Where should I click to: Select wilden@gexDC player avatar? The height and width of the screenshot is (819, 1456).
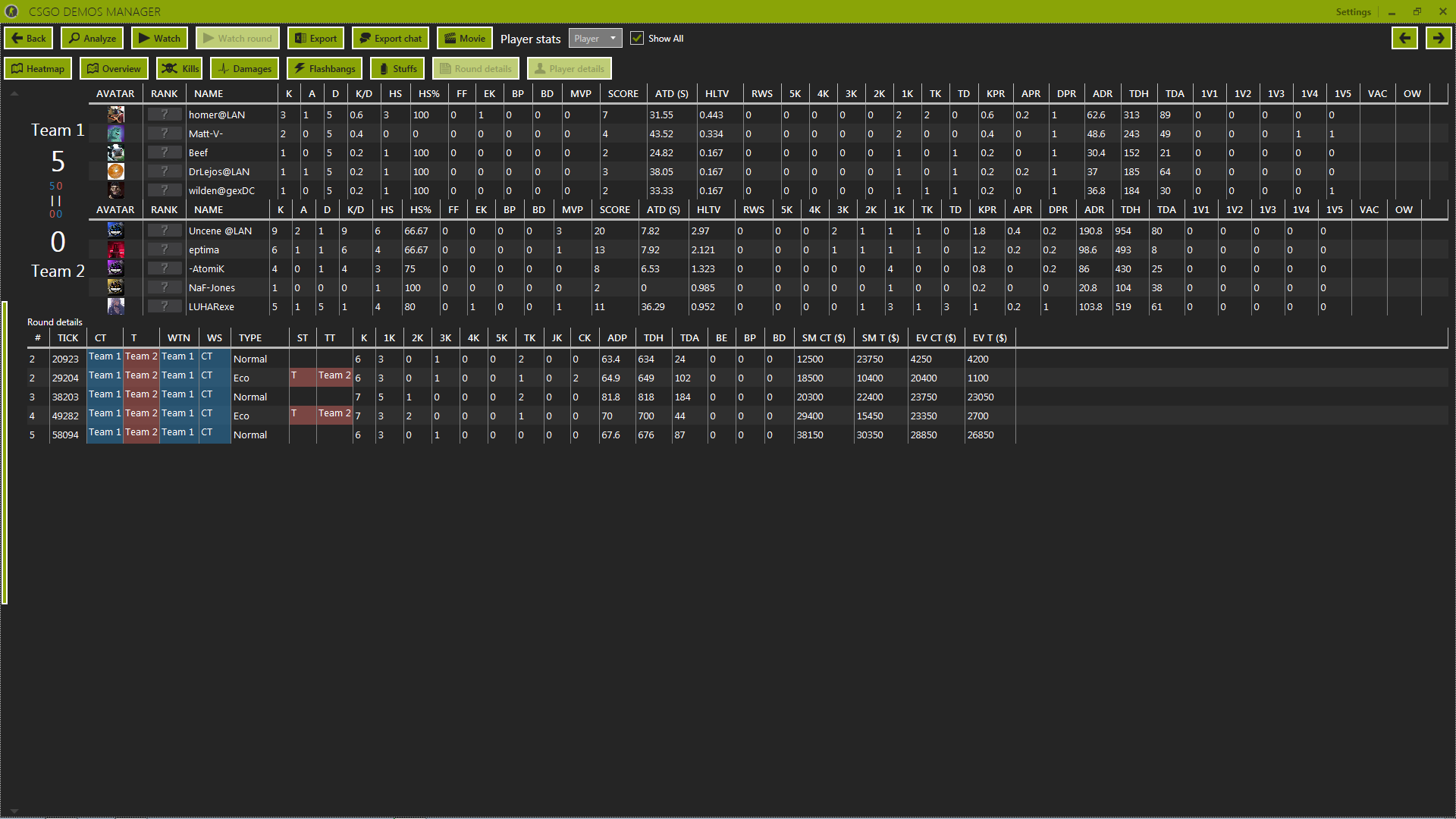coord(115,190)
